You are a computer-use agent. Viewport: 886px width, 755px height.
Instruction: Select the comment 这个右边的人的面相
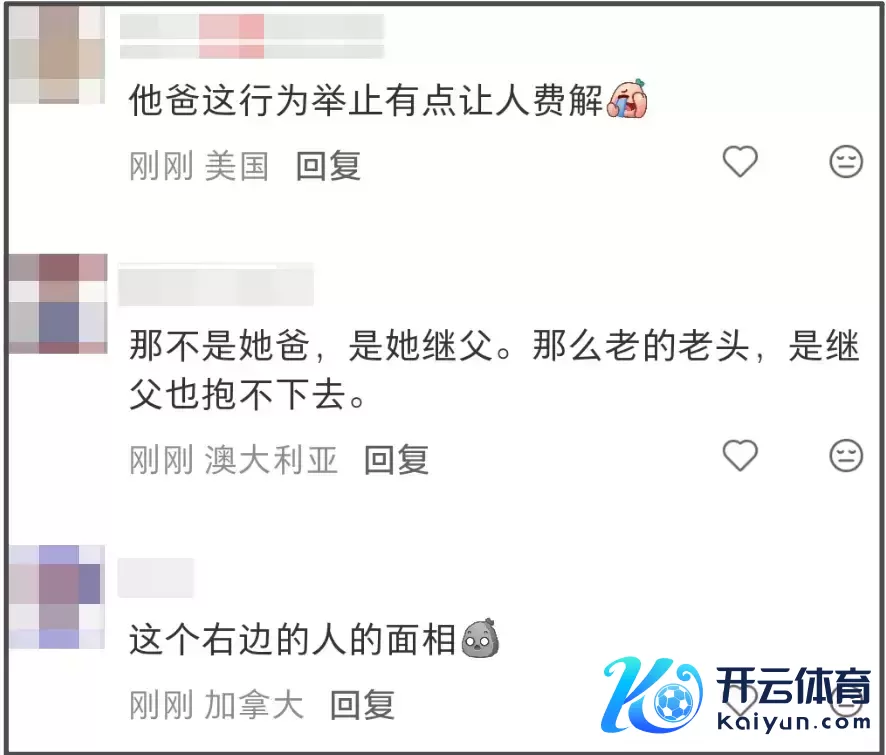pyautogui.click(x=292, y=640)
